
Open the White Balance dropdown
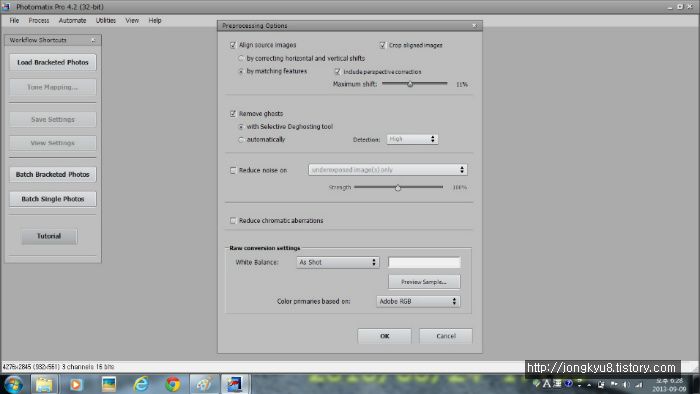[338, 262]
